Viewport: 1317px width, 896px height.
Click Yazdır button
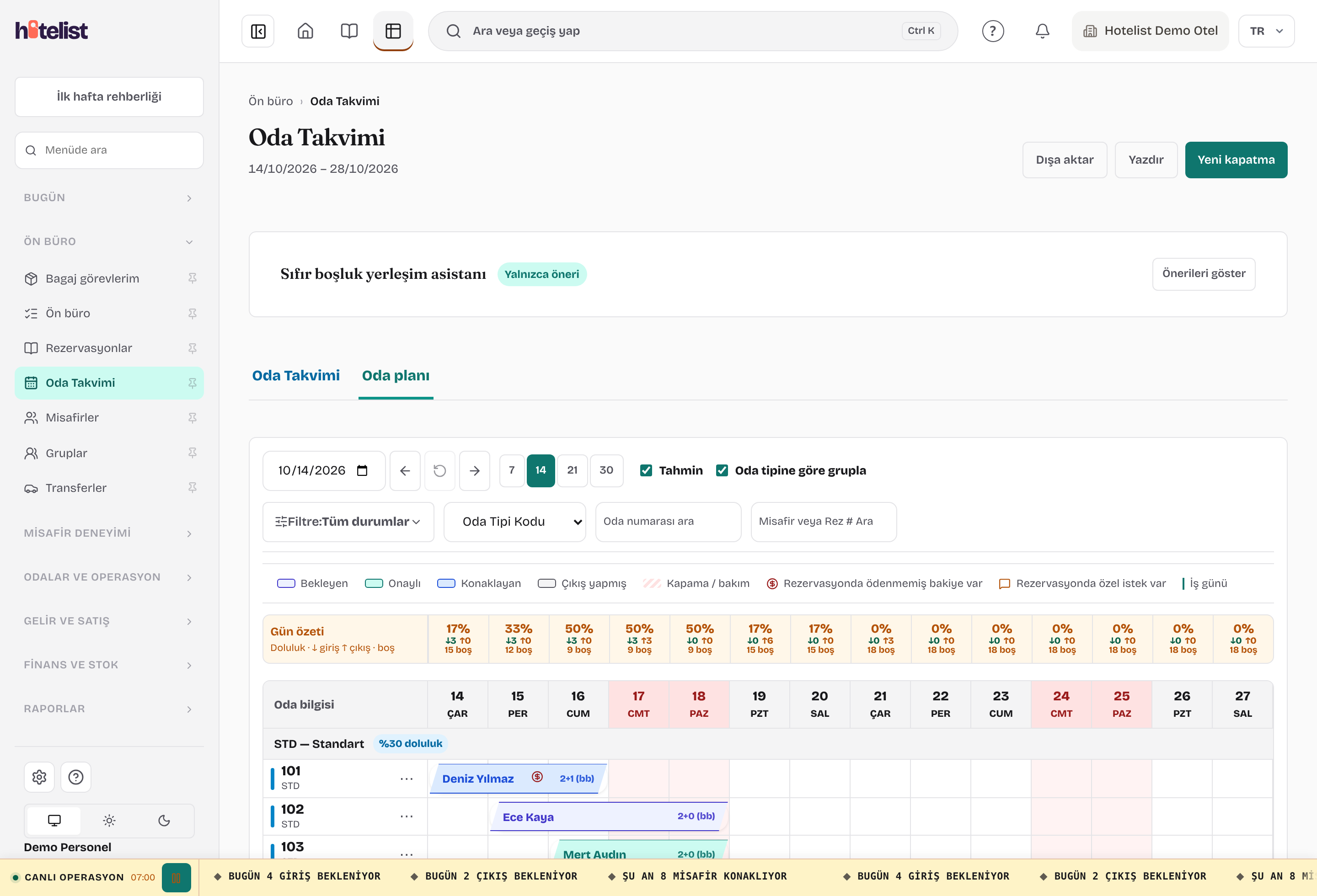click(x=1146, y=160)
